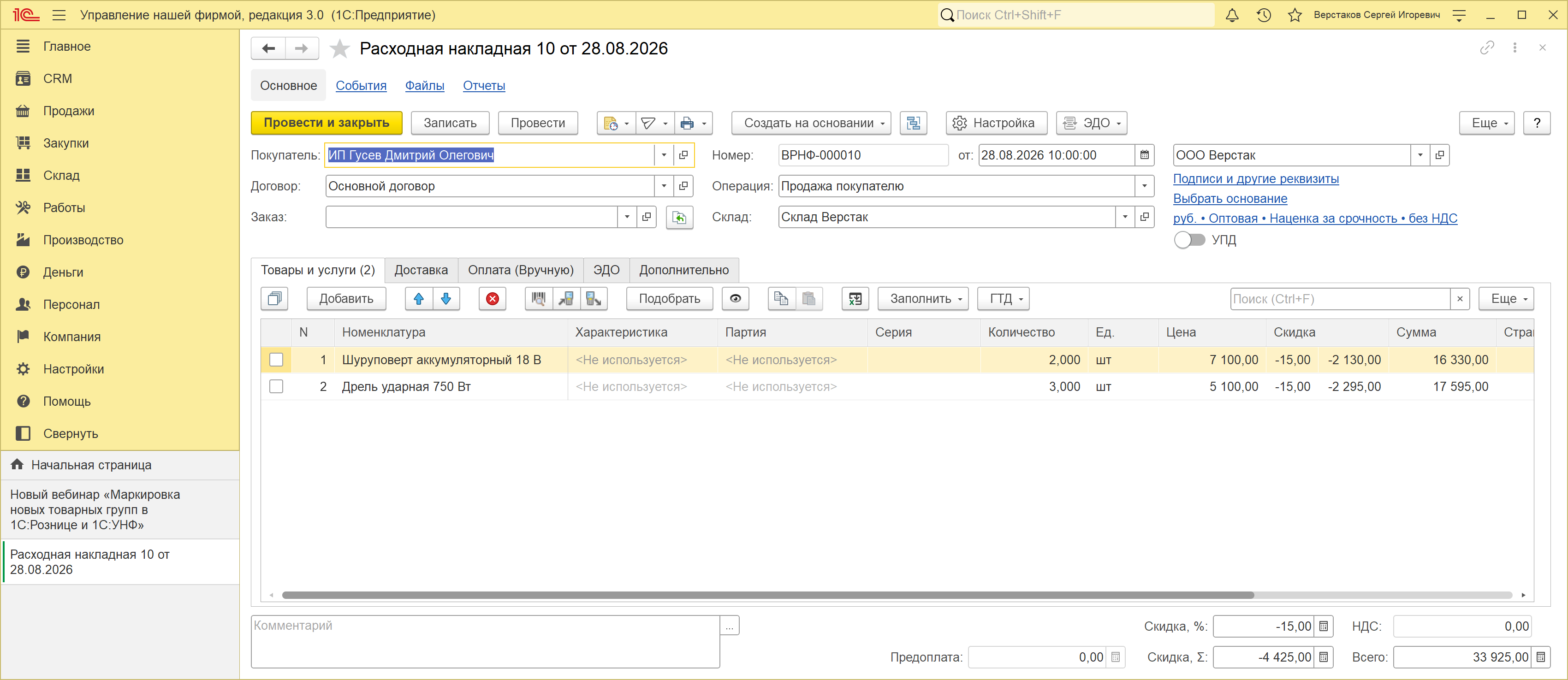This screenshot has height=680, width=1568.
Task: Click the Комментарий text field
Action: pos(486,641)
